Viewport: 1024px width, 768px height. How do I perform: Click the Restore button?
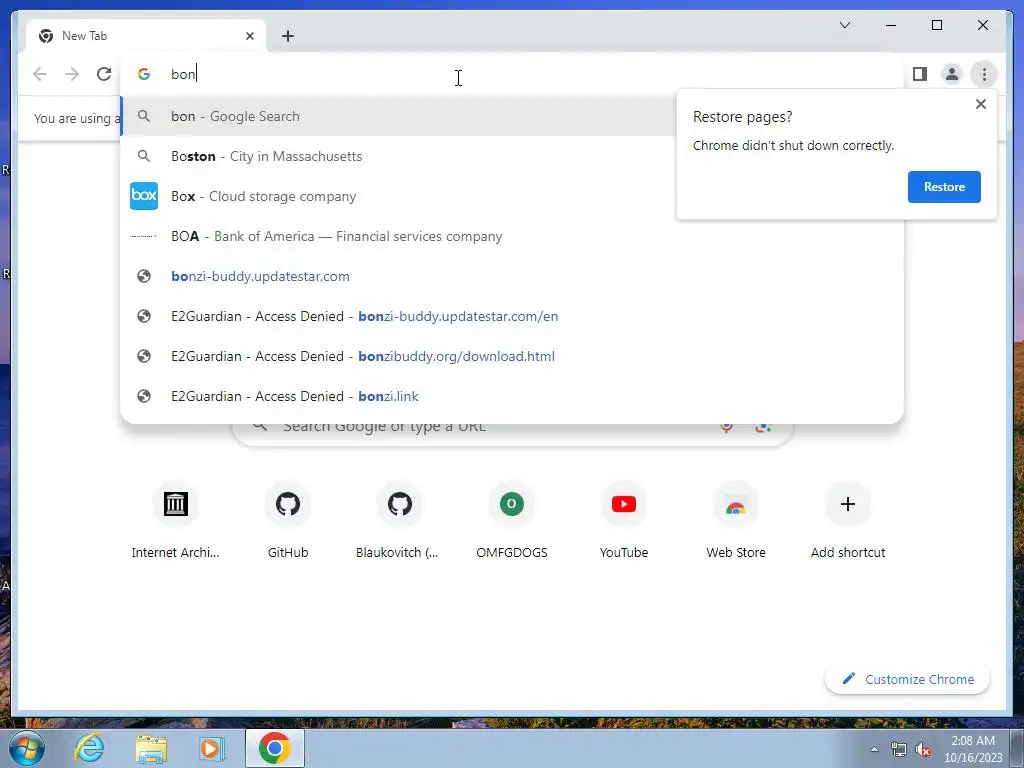pos(944,187)
